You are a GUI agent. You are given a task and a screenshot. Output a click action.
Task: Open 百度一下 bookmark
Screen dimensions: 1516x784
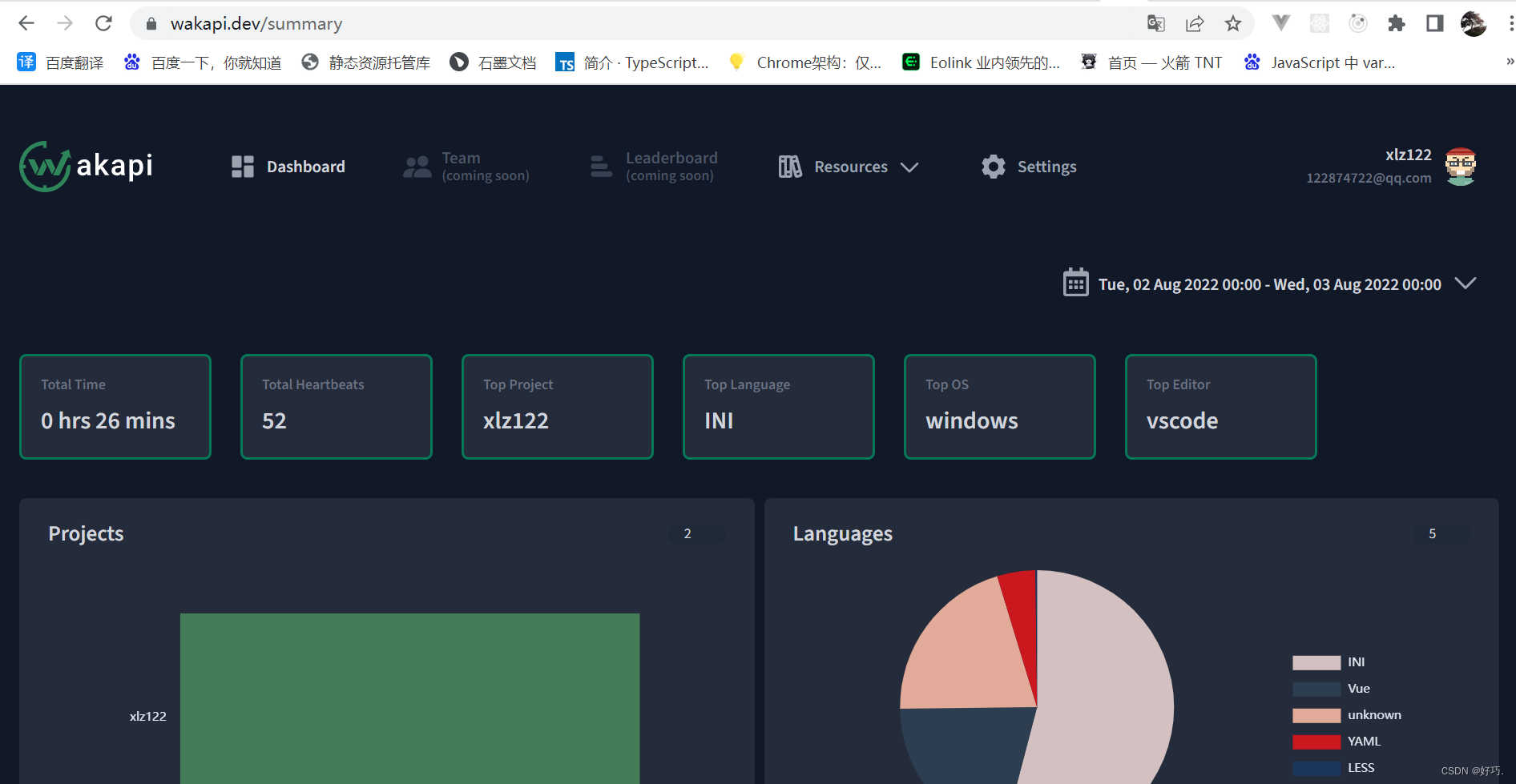[203, 62]
